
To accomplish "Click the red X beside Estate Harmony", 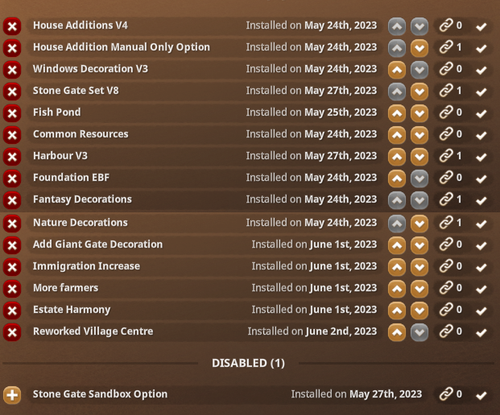I will (12, 310).
